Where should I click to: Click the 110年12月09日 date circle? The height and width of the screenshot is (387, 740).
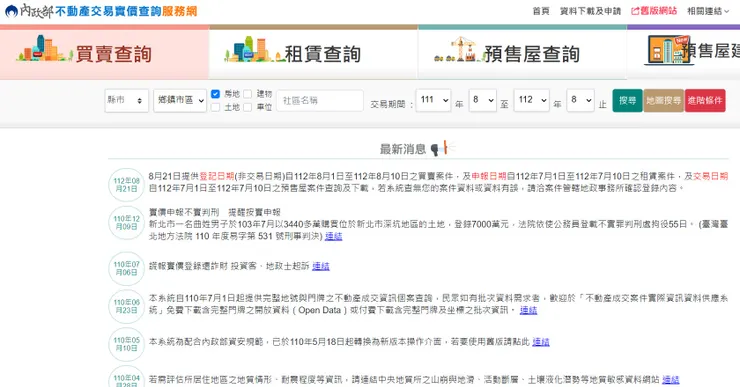126,223
